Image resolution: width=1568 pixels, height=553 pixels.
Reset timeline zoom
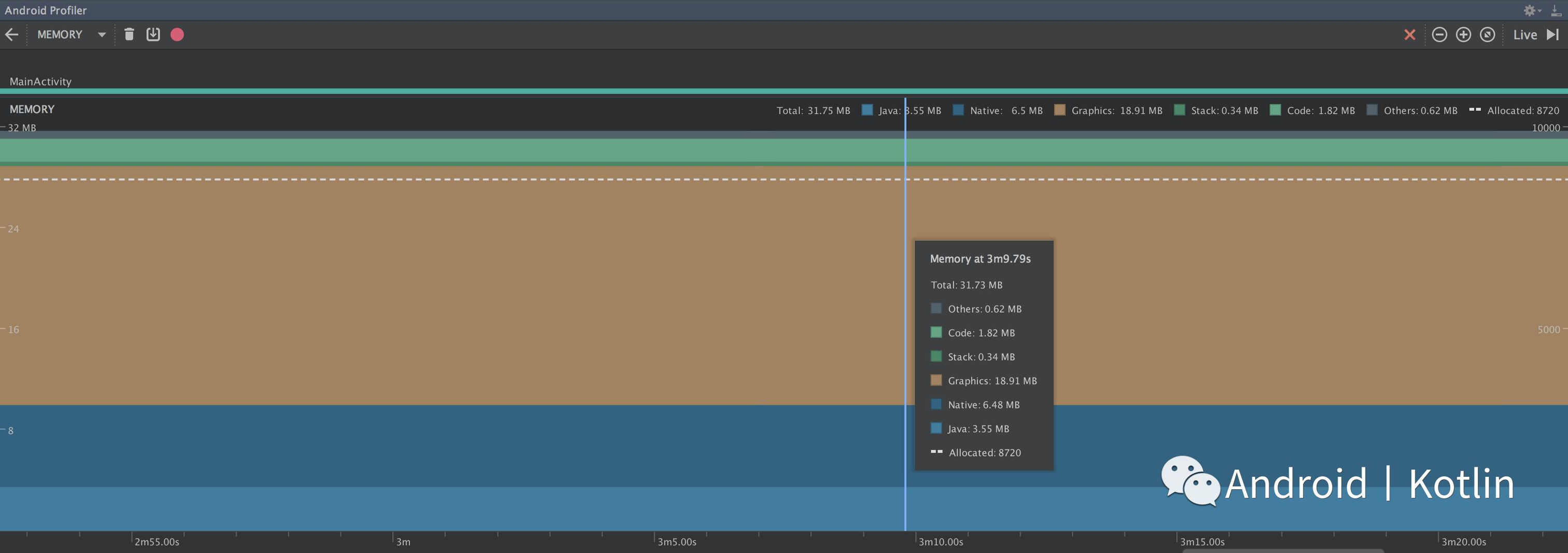click(1487, 35)
